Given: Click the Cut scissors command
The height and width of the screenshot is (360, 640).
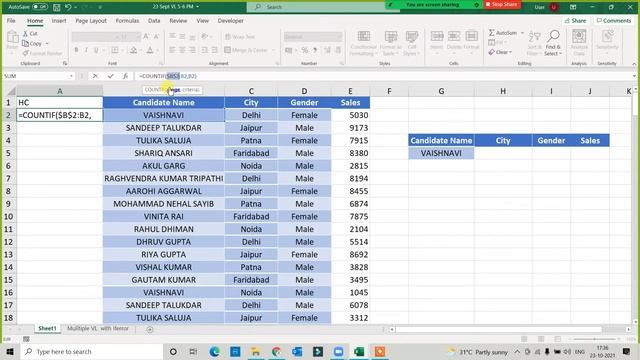Looking at the screenshot, I should coord(30,33).
